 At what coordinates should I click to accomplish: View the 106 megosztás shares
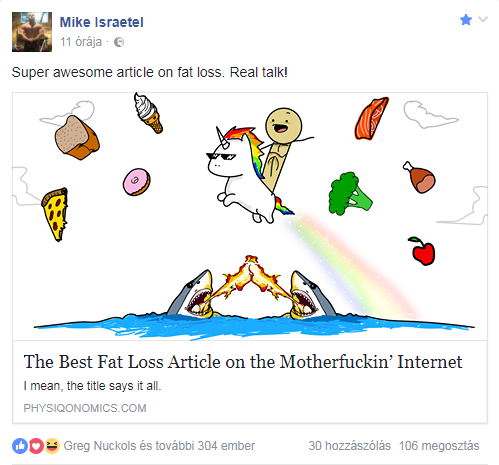click(439, 446)
